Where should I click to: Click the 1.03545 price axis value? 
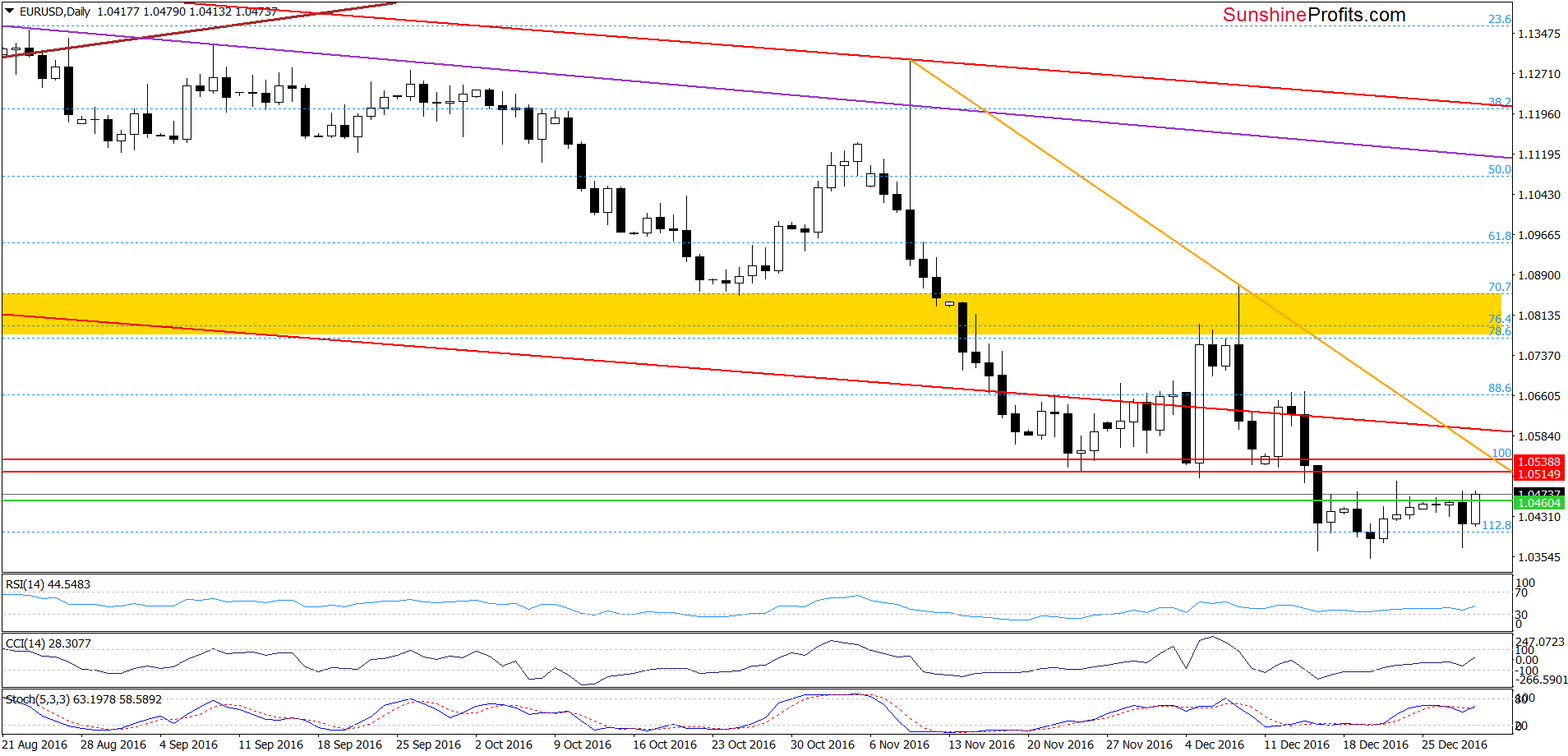point(1539,557)
